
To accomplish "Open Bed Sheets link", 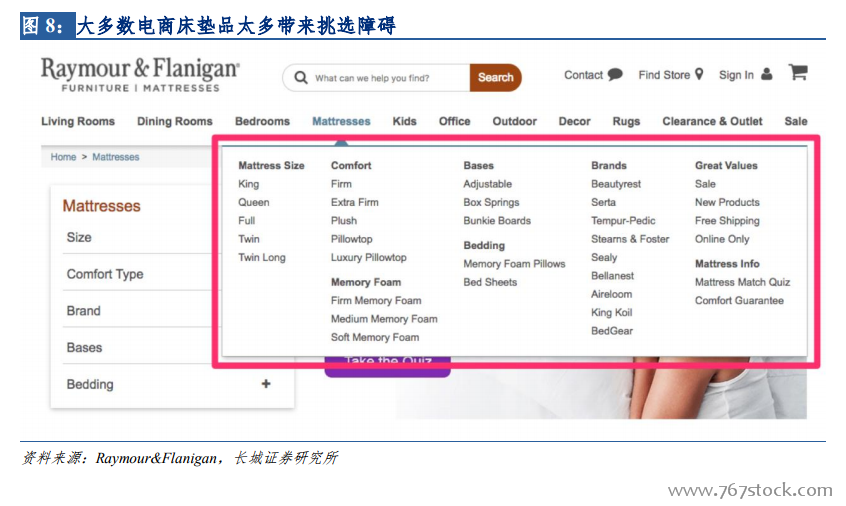I will click(490, 282).
